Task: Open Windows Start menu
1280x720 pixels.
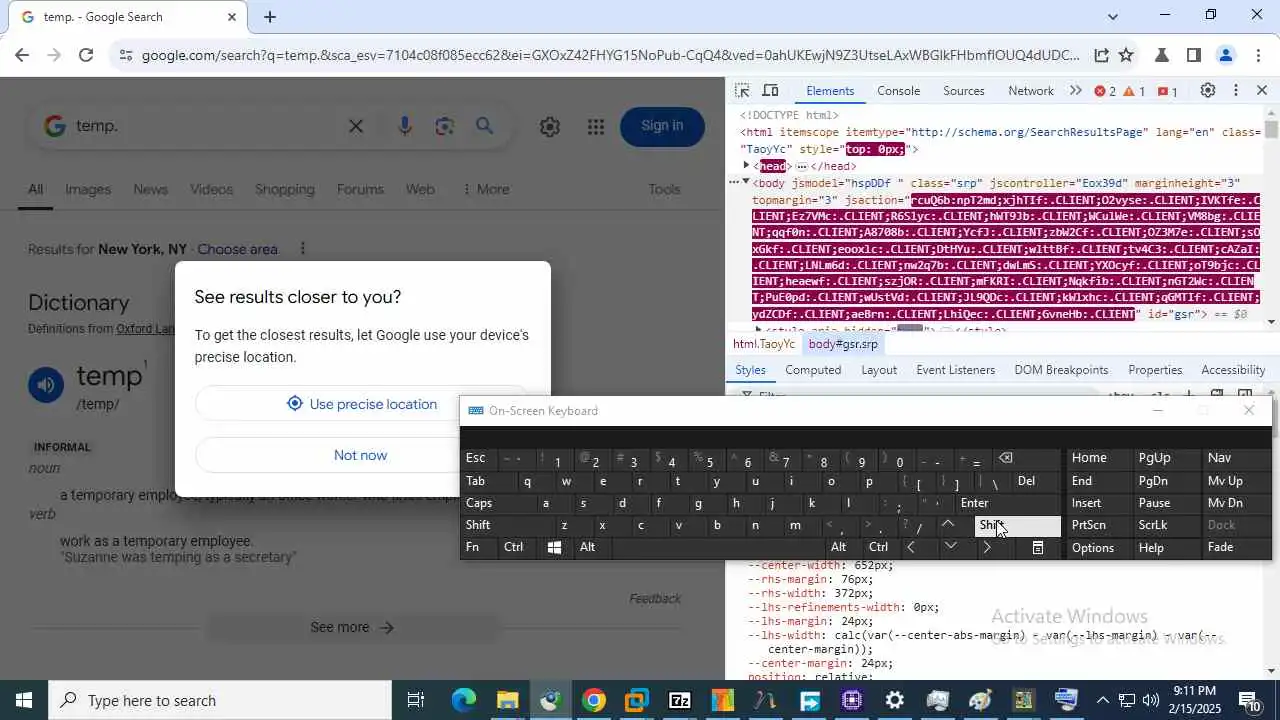Action: coord(24,700)
